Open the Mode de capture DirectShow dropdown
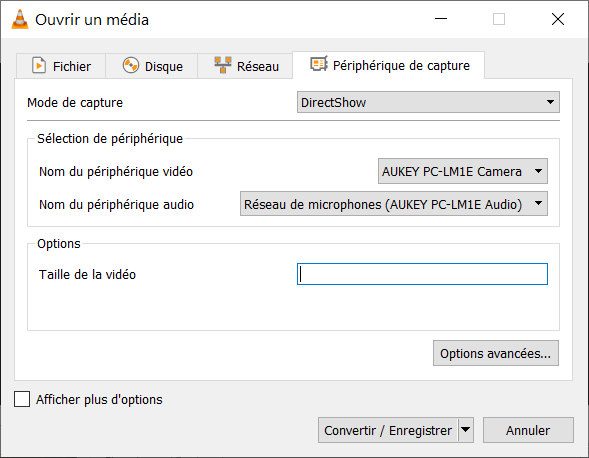 tap(428, 102)
